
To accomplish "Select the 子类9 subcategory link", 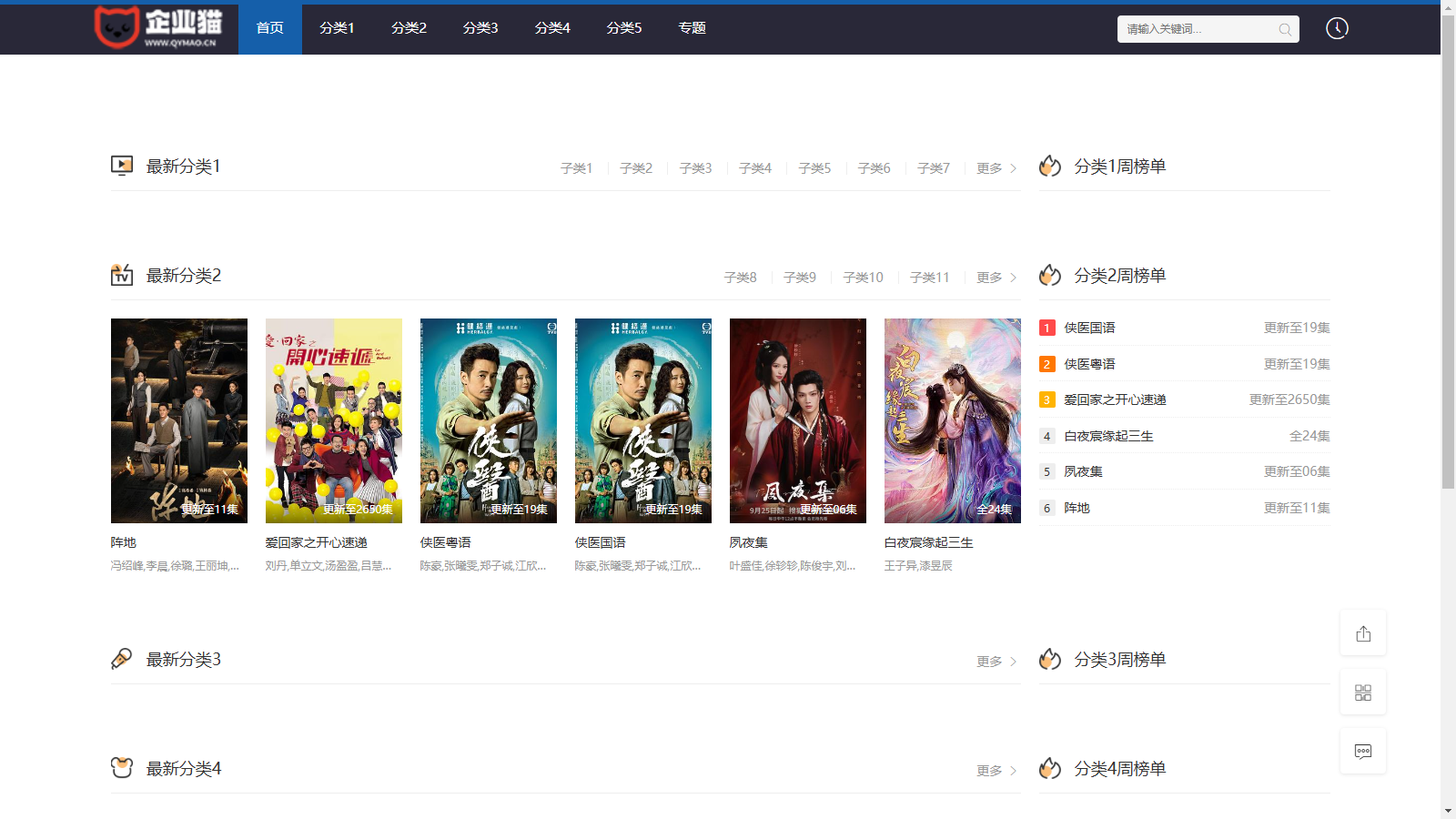I will click(x=800, y=278).
